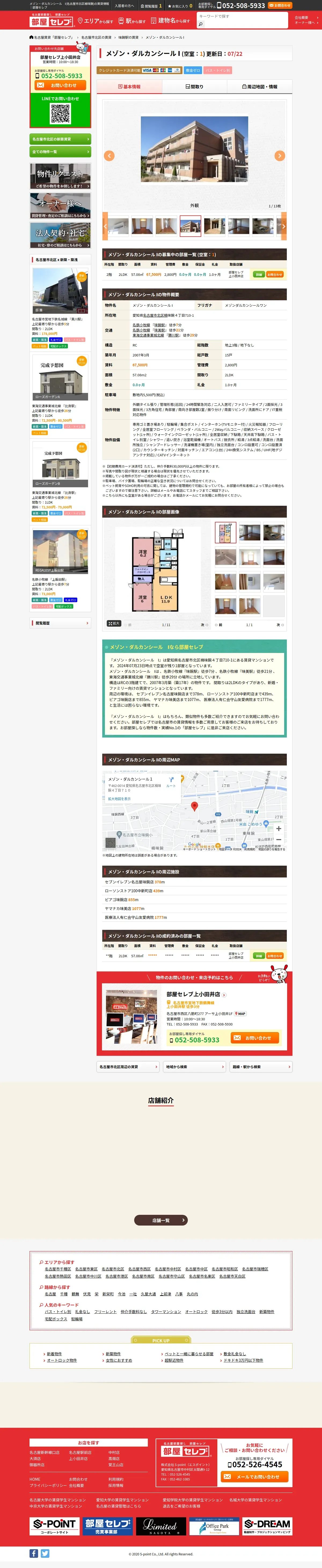Click メールでお問い合わせ in the footer
This screenshot has width=322, height=1568.
tap(254, 1476)
